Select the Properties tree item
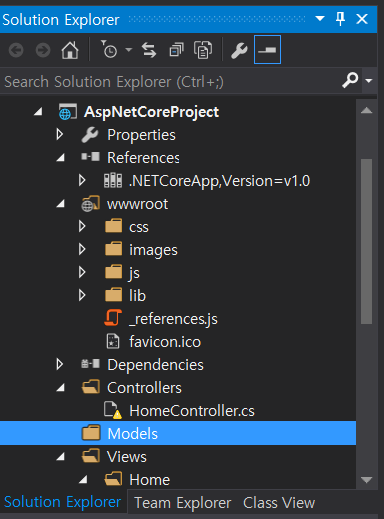The width and height of the screenshot is (384, 519). (141, 135)
